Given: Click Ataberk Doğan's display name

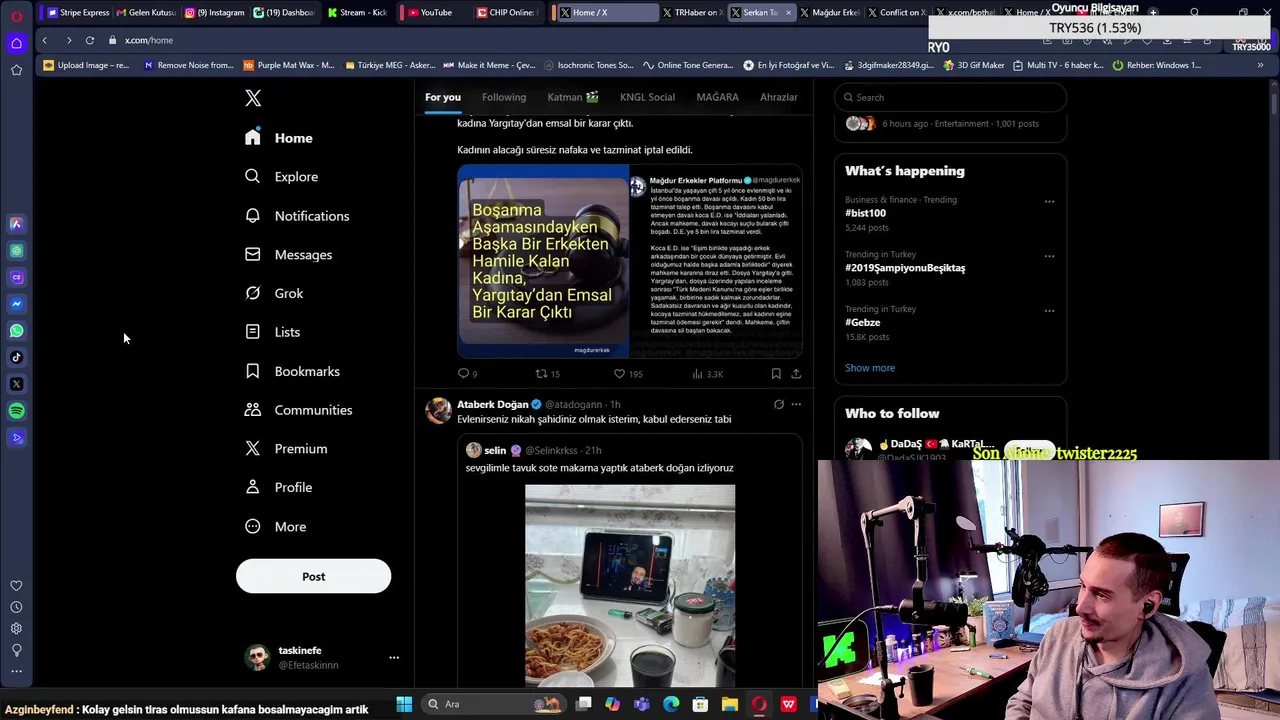Looking at the screenshot, I should coord(493,404).
